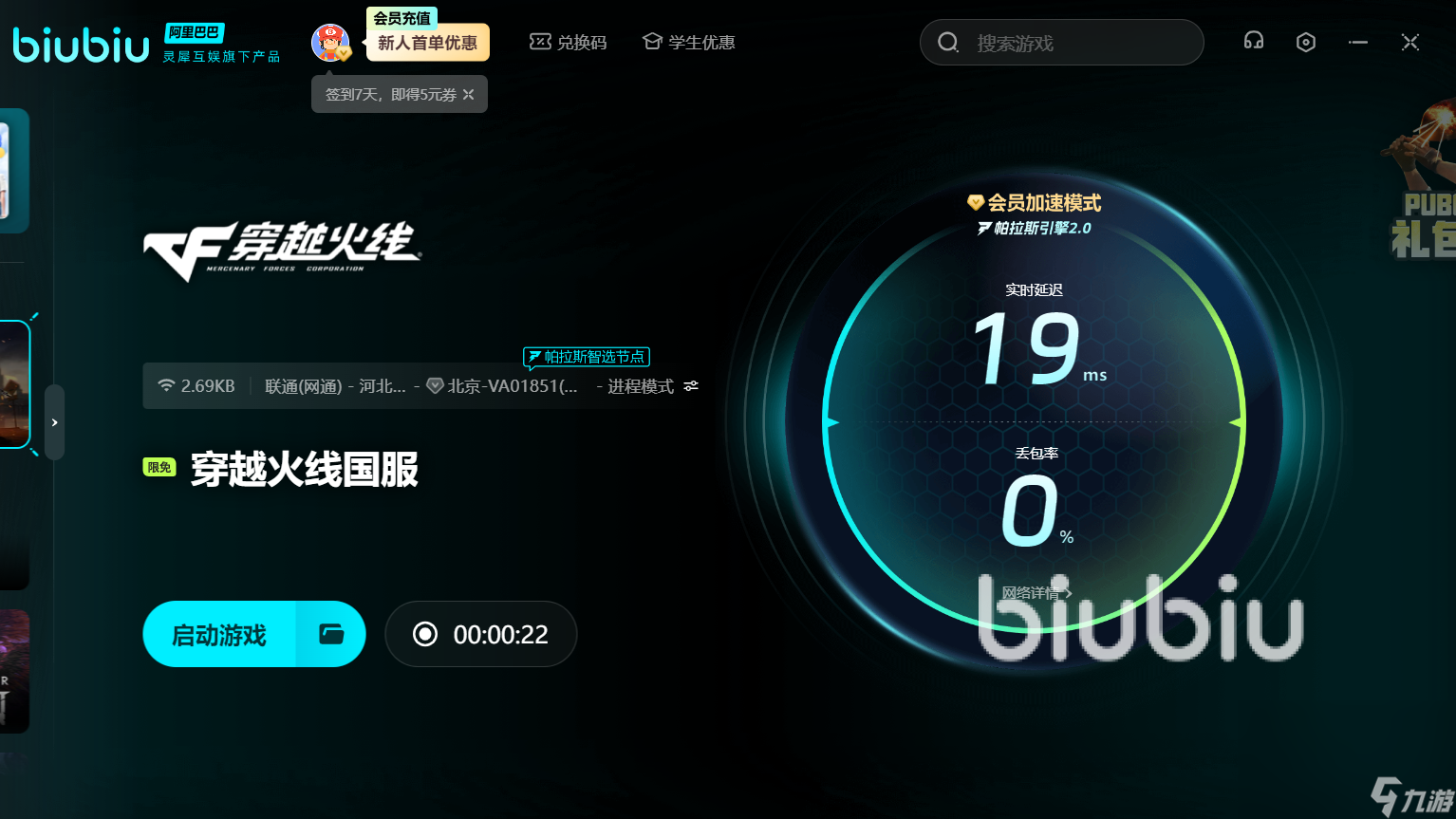Change the 进程模式 acceleration mode
The height and width of the screenshot is (819, 1456).
641,386
